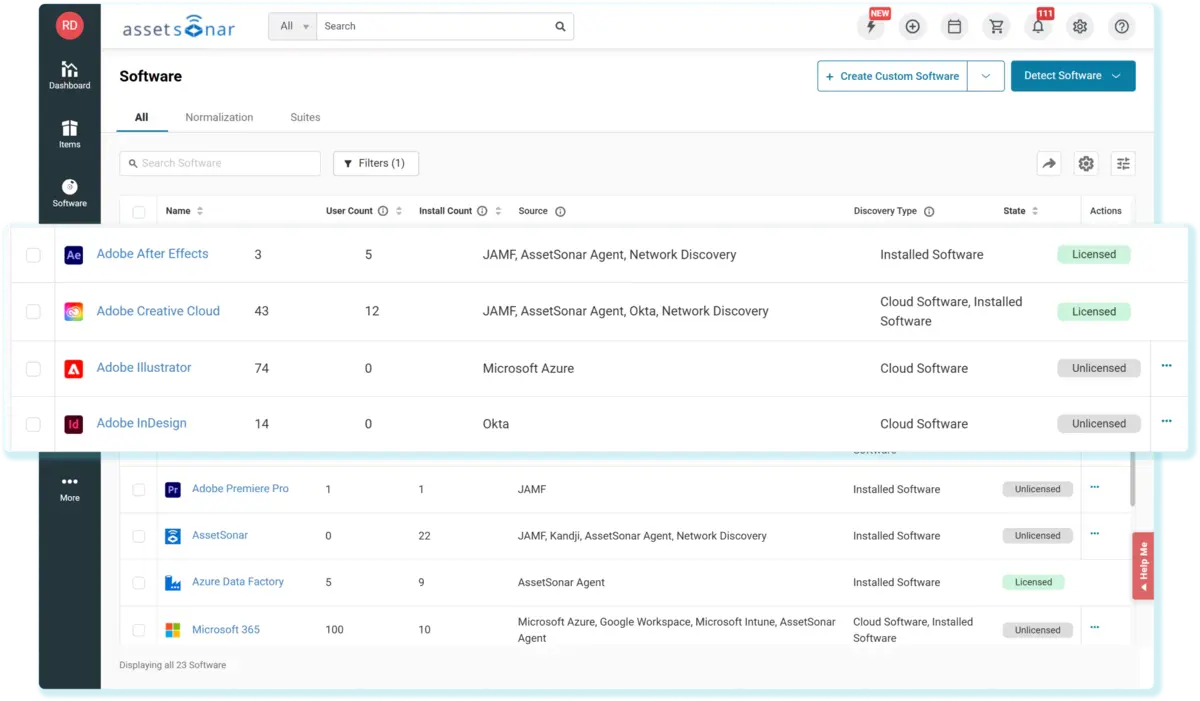Viewport: 1200px width, 701px height.
Task: Open column customization sliders icon
Action: 1123,164
